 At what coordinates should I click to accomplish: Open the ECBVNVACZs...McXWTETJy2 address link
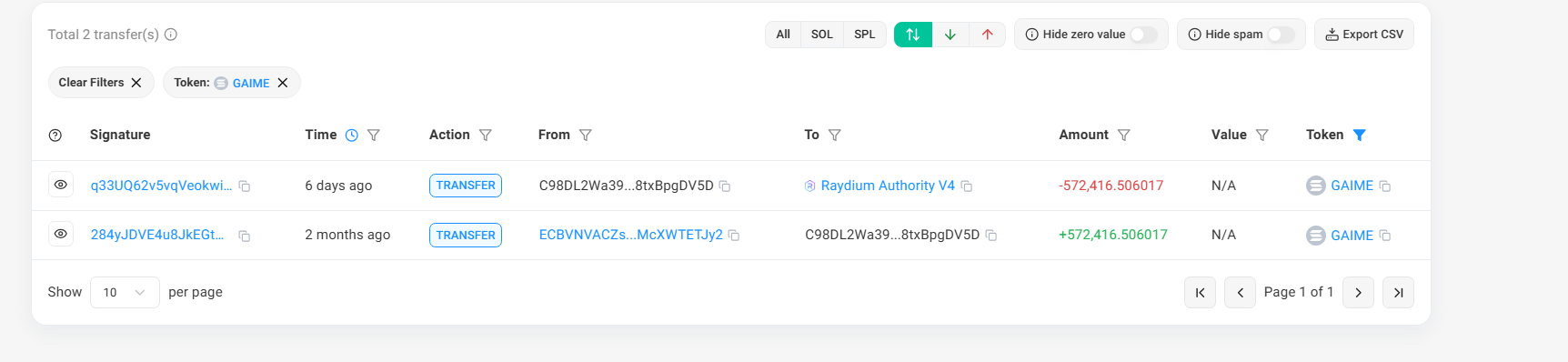631,235
